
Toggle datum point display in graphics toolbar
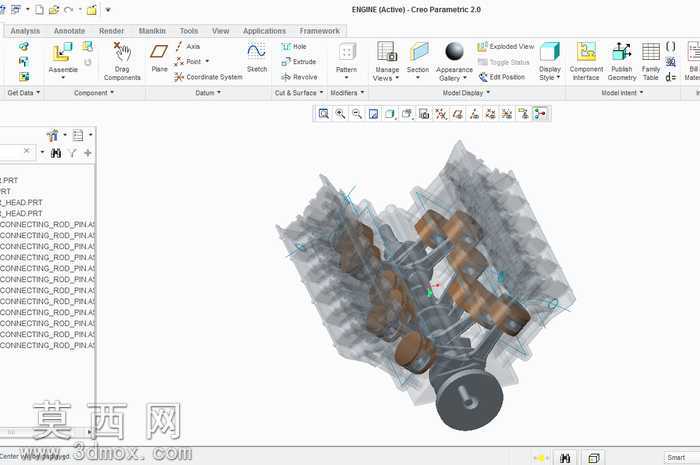[490, 114]
